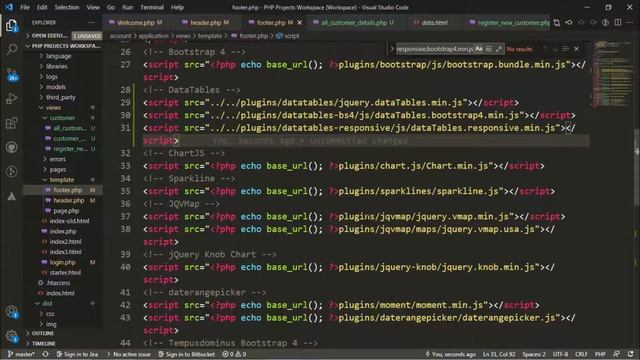The width and height of the screenshot is (640, 360).
Task: Open the Accounts icon in activity bar
Action: 11,312
